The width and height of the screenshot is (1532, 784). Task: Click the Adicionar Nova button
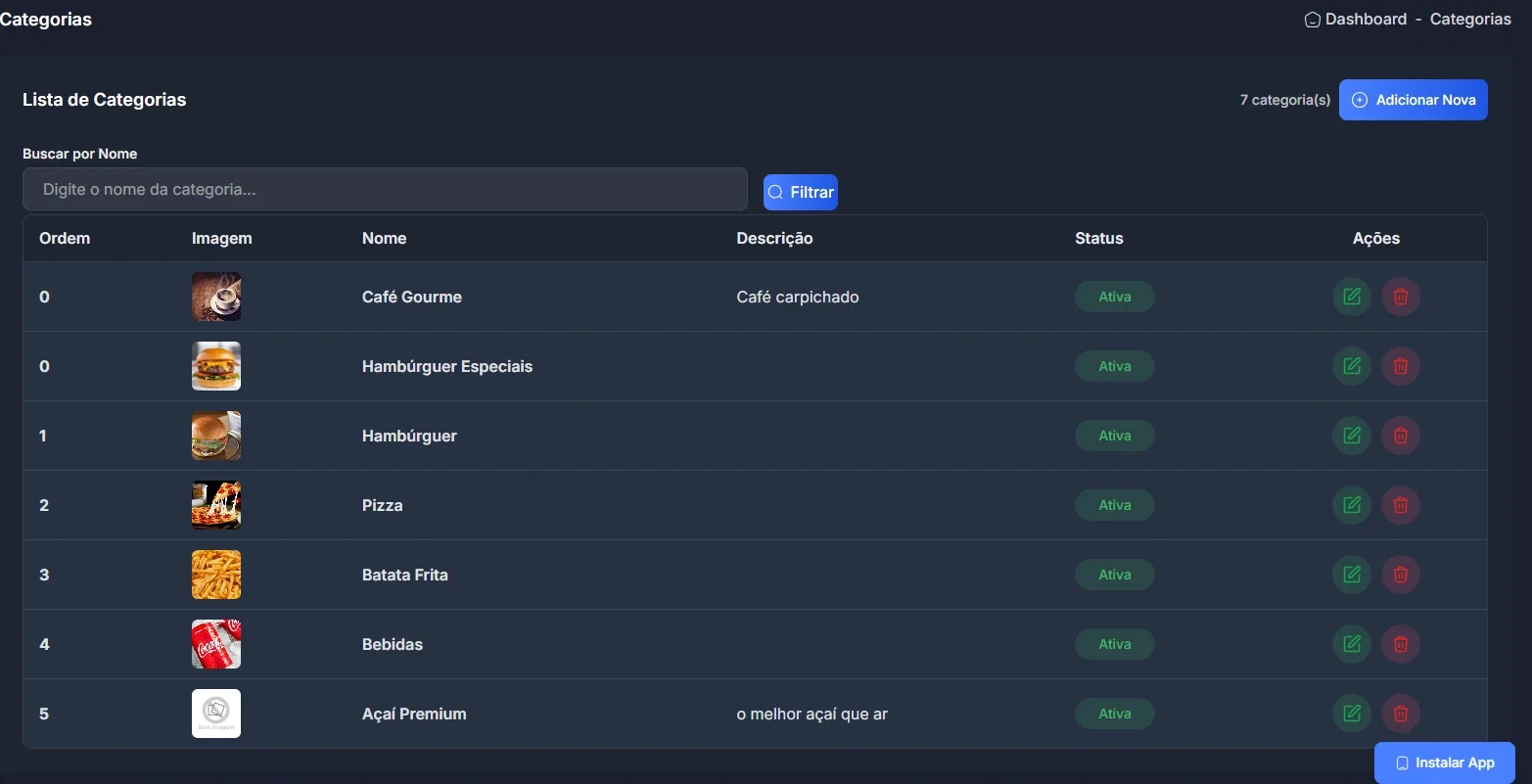click(x=1413, y=100)
